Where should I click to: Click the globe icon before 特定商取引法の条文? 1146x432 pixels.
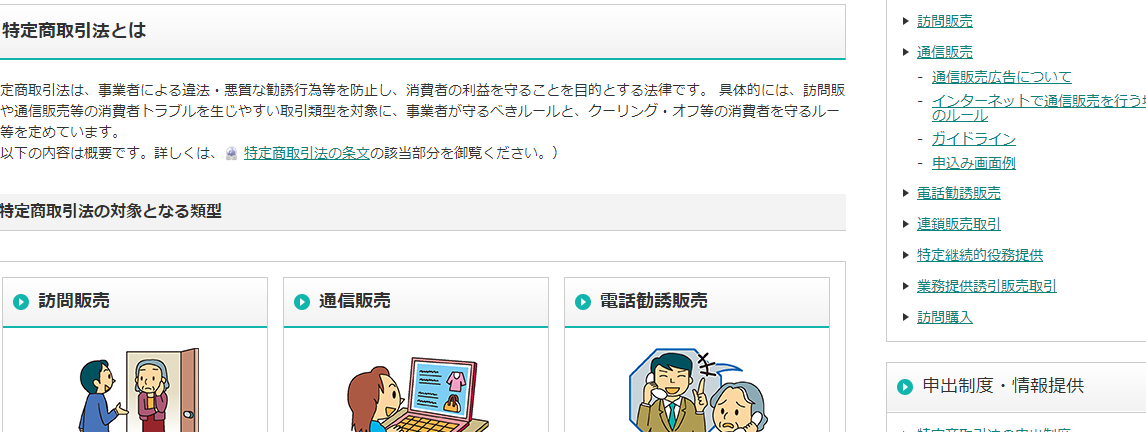(x=232, y=154)
